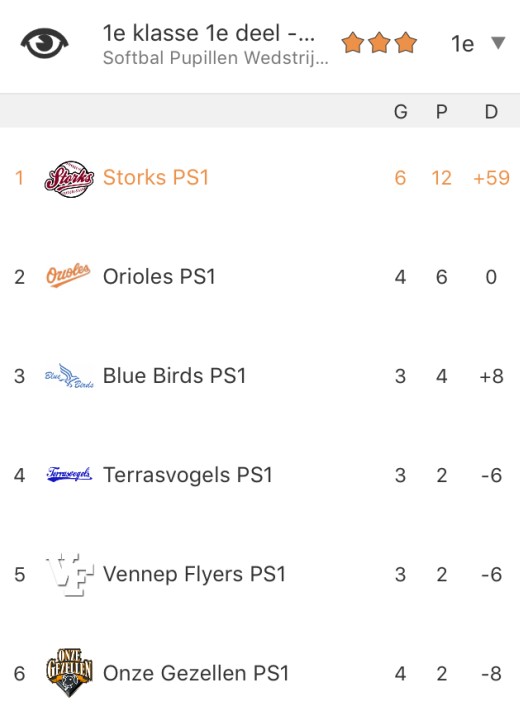Click the Terrasvogels team logo
This screenshot has width=520, height=717.
click(x=69, y=474)
